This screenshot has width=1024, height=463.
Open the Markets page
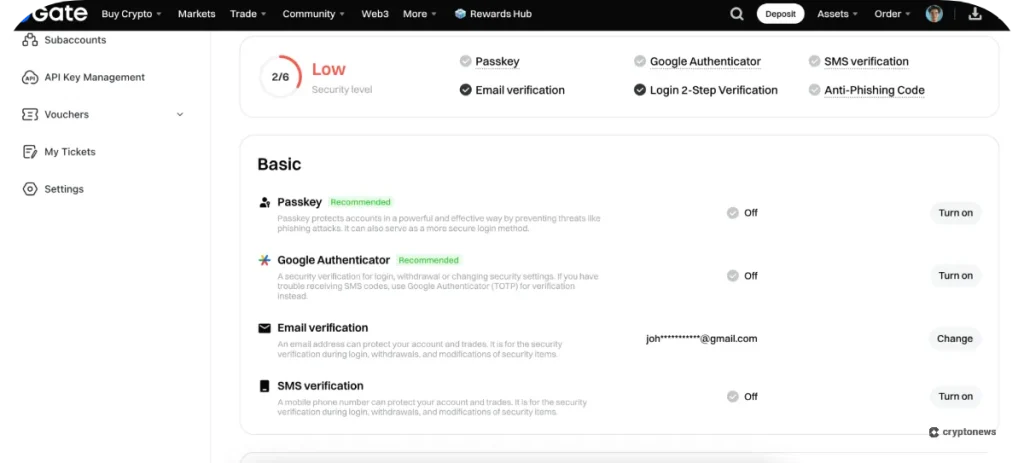click(x=197, y=14)
